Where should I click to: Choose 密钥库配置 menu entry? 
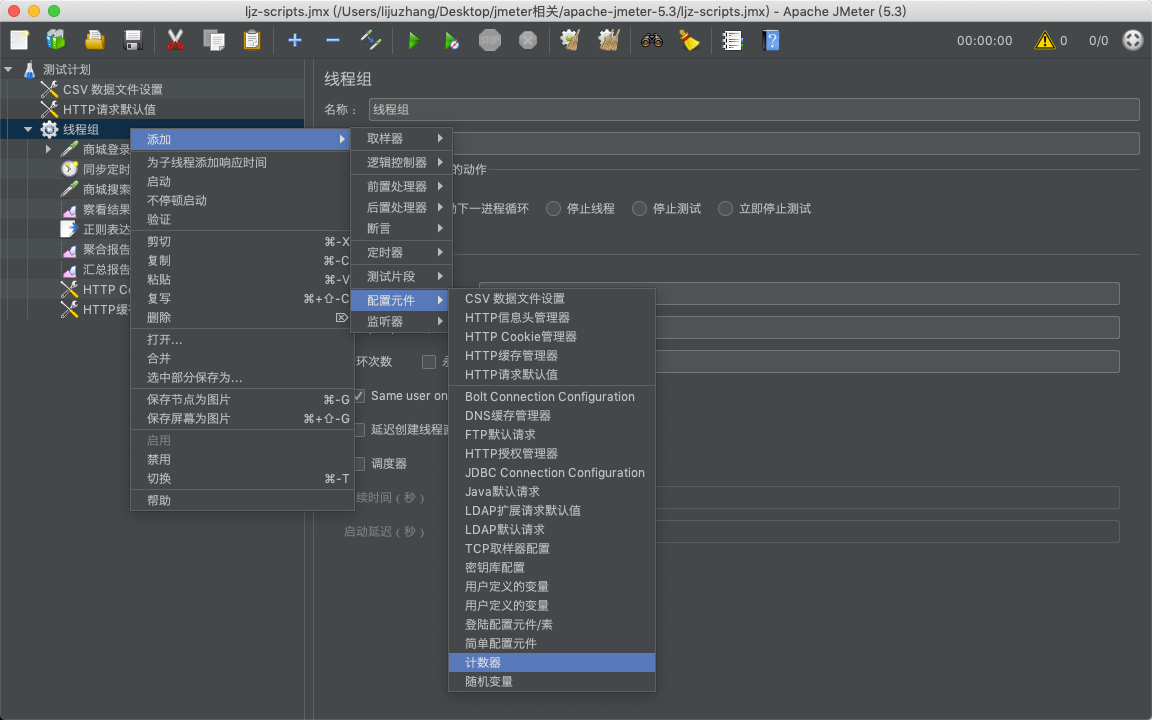click(x=552, y=567)
